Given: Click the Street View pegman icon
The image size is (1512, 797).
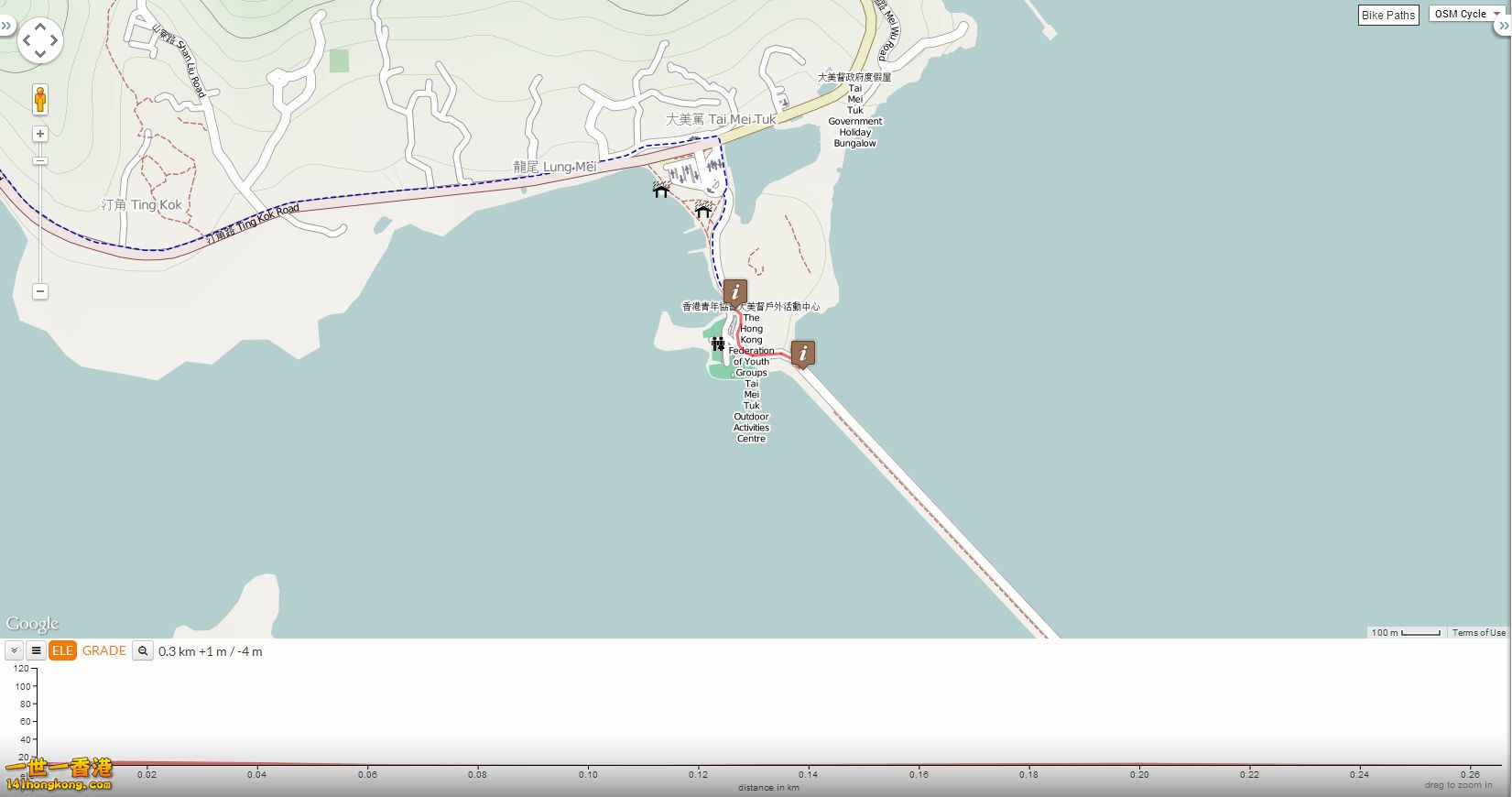Looking at the screenshot, I should [x=40, y=99].
